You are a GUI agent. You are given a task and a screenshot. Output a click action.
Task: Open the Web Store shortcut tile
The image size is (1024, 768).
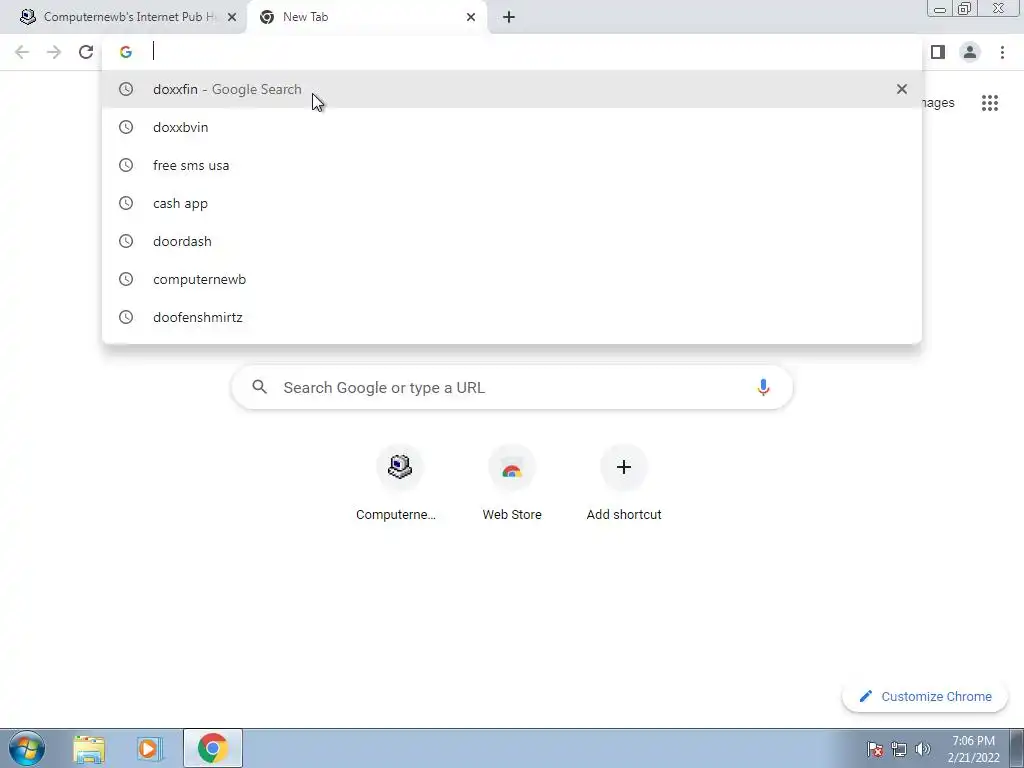(x=511, y=483)
